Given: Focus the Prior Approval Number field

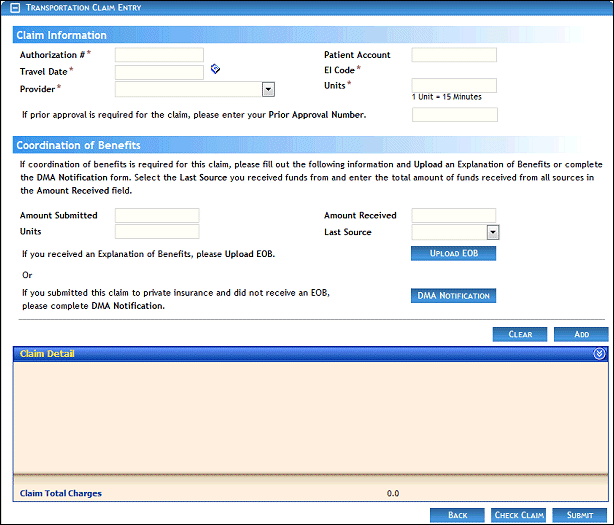Looking at the screenshot, I should point(454,115).
